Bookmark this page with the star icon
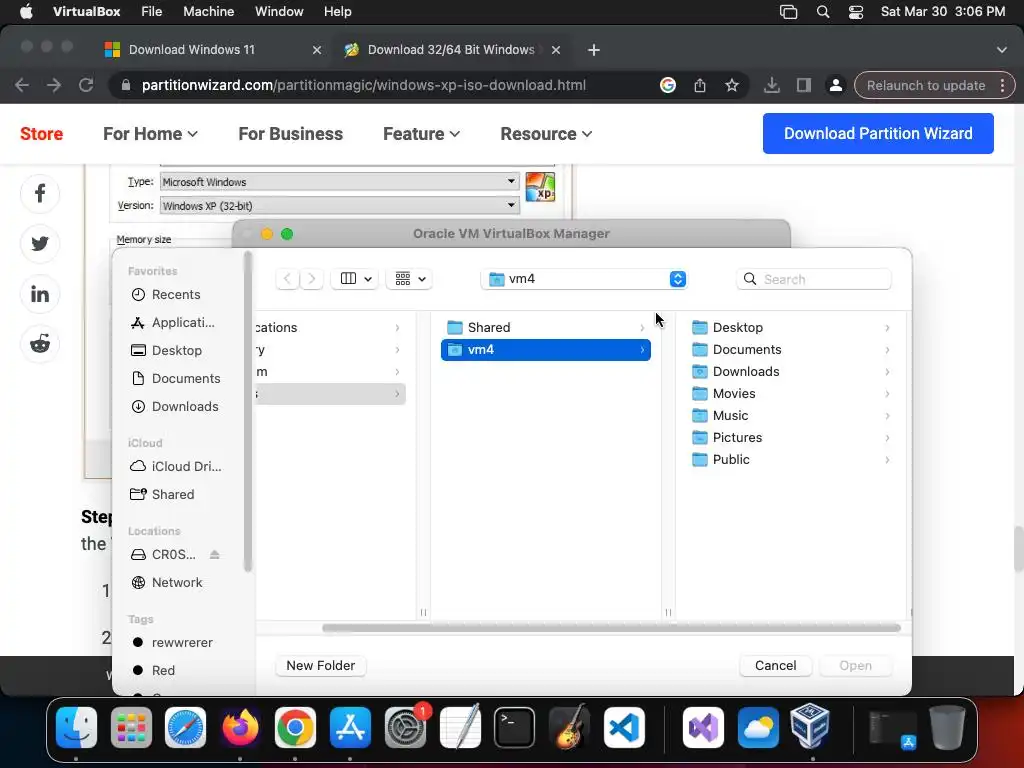1024x768 pixels. [x=732, y=86]
